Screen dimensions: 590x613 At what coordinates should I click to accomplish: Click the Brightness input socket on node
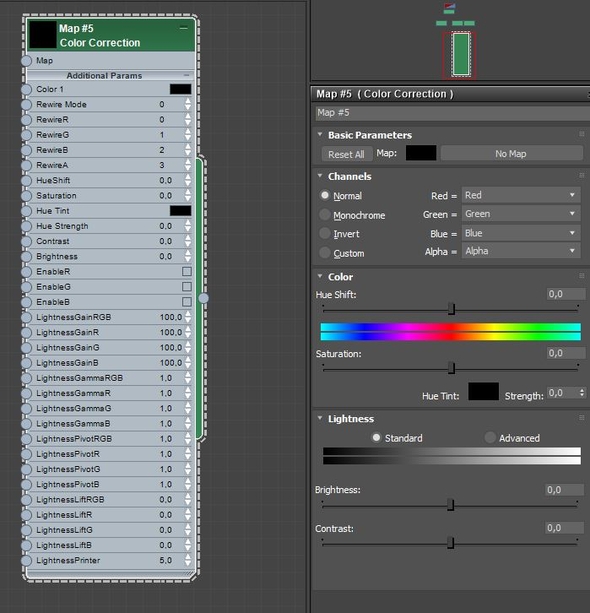[x=26, y=256]
